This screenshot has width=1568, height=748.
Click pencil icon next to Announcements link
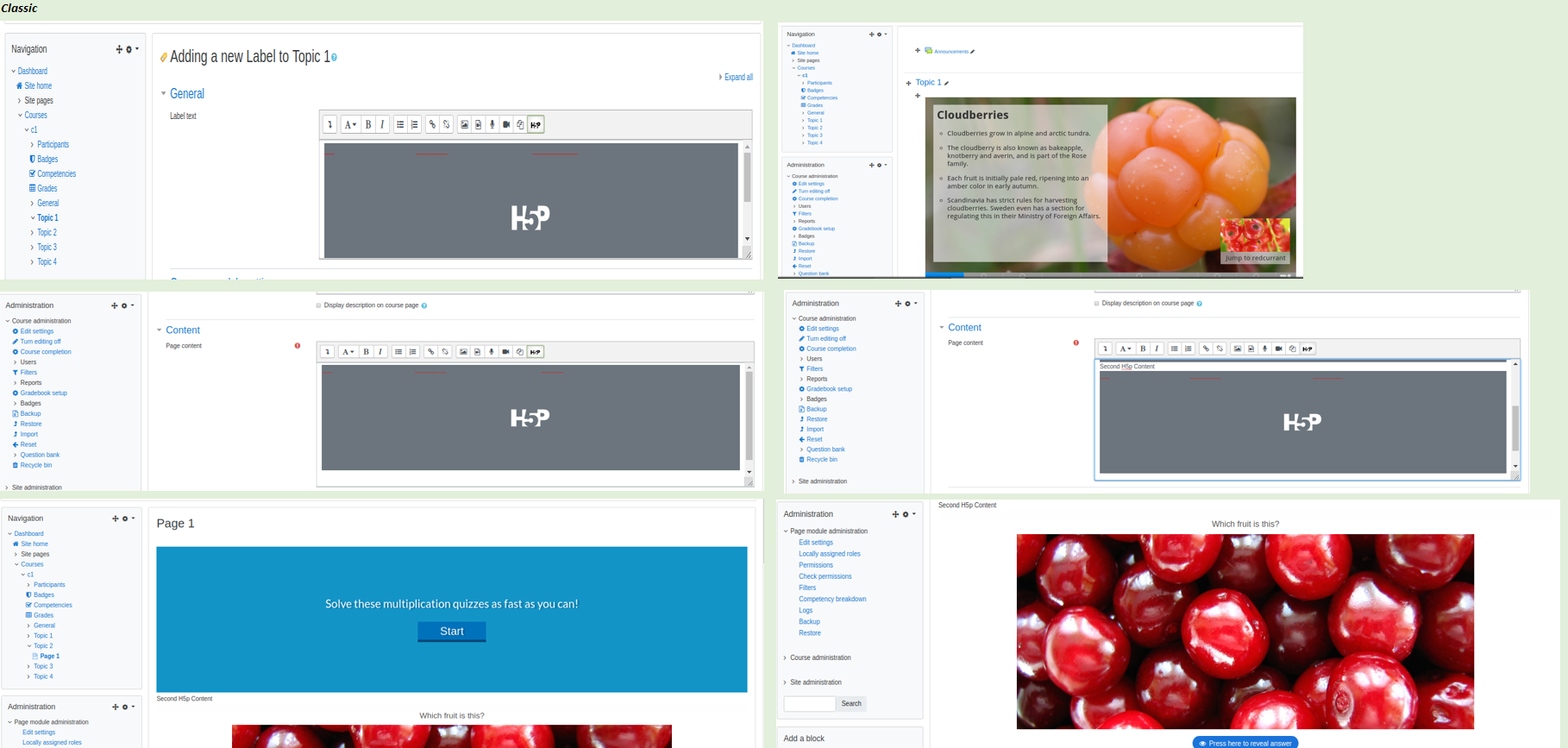point(972,52)
